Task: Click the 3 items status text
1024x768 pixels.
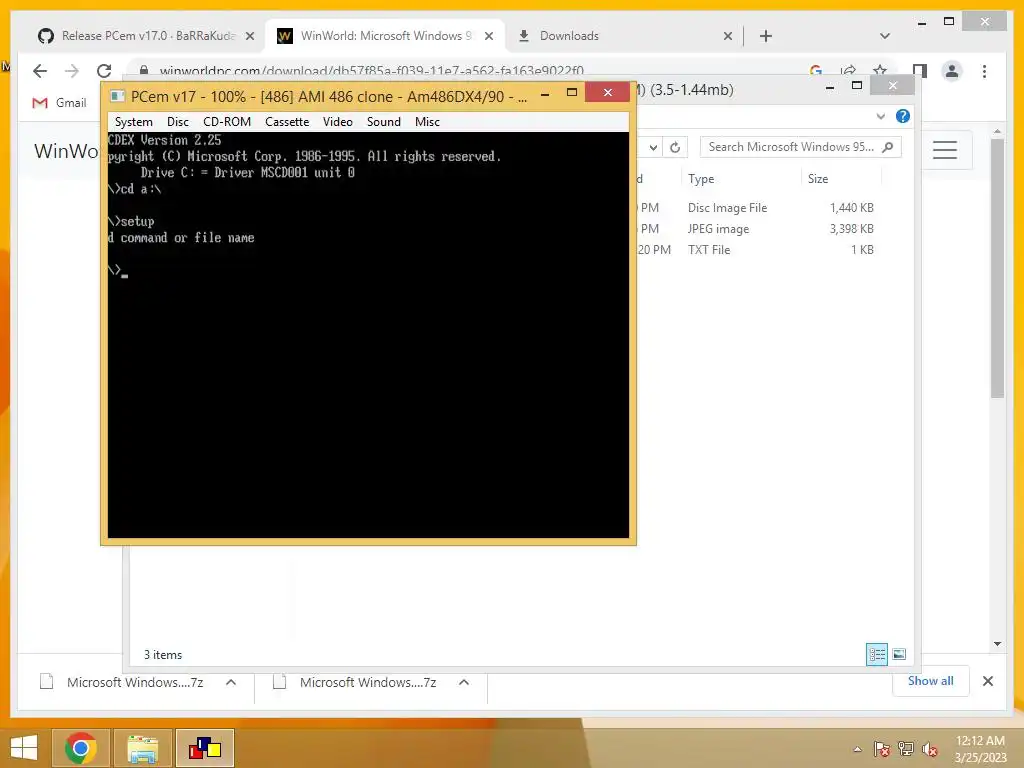Action: point(163,655)
